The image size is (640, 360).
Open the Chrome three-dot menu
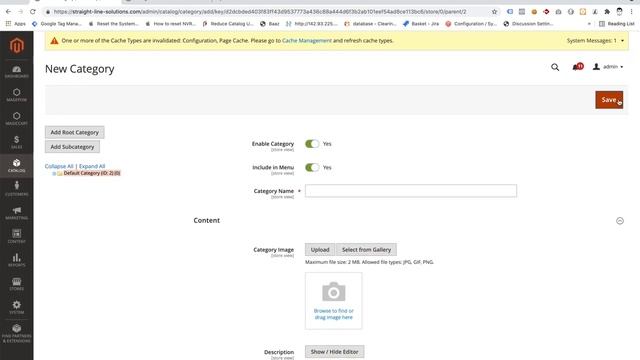point(631,11)
